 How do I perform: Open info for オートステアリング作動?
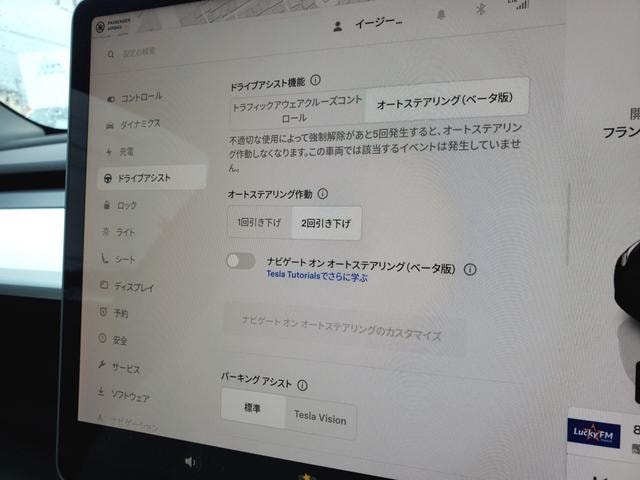click(x=322, y=193)
